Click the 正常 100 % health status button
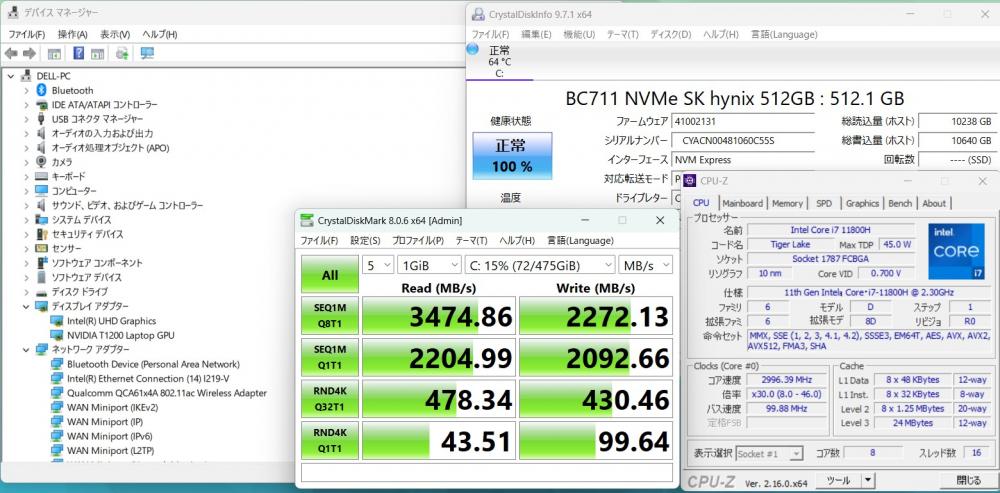The height and width of the screenshot is (493, 1000). 512,156
